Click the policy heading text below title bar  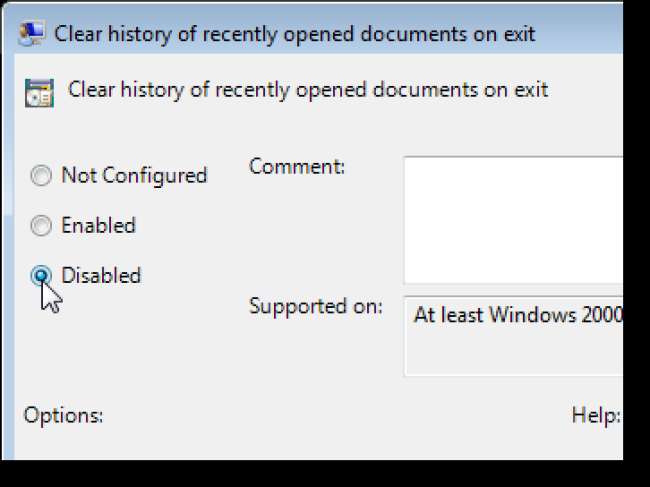(308, 89)
